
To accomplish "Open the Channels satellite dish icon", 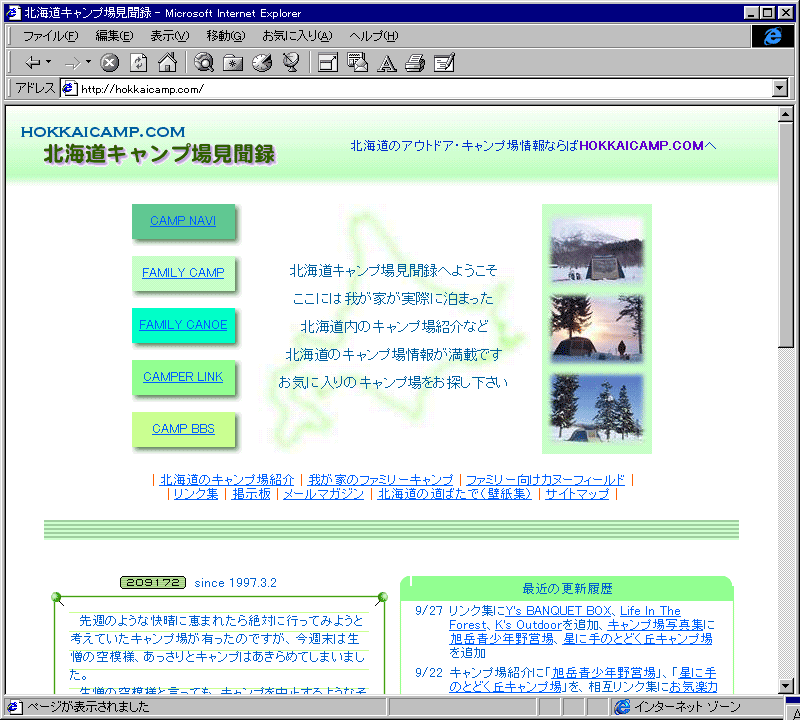I will tap(291, 63).
